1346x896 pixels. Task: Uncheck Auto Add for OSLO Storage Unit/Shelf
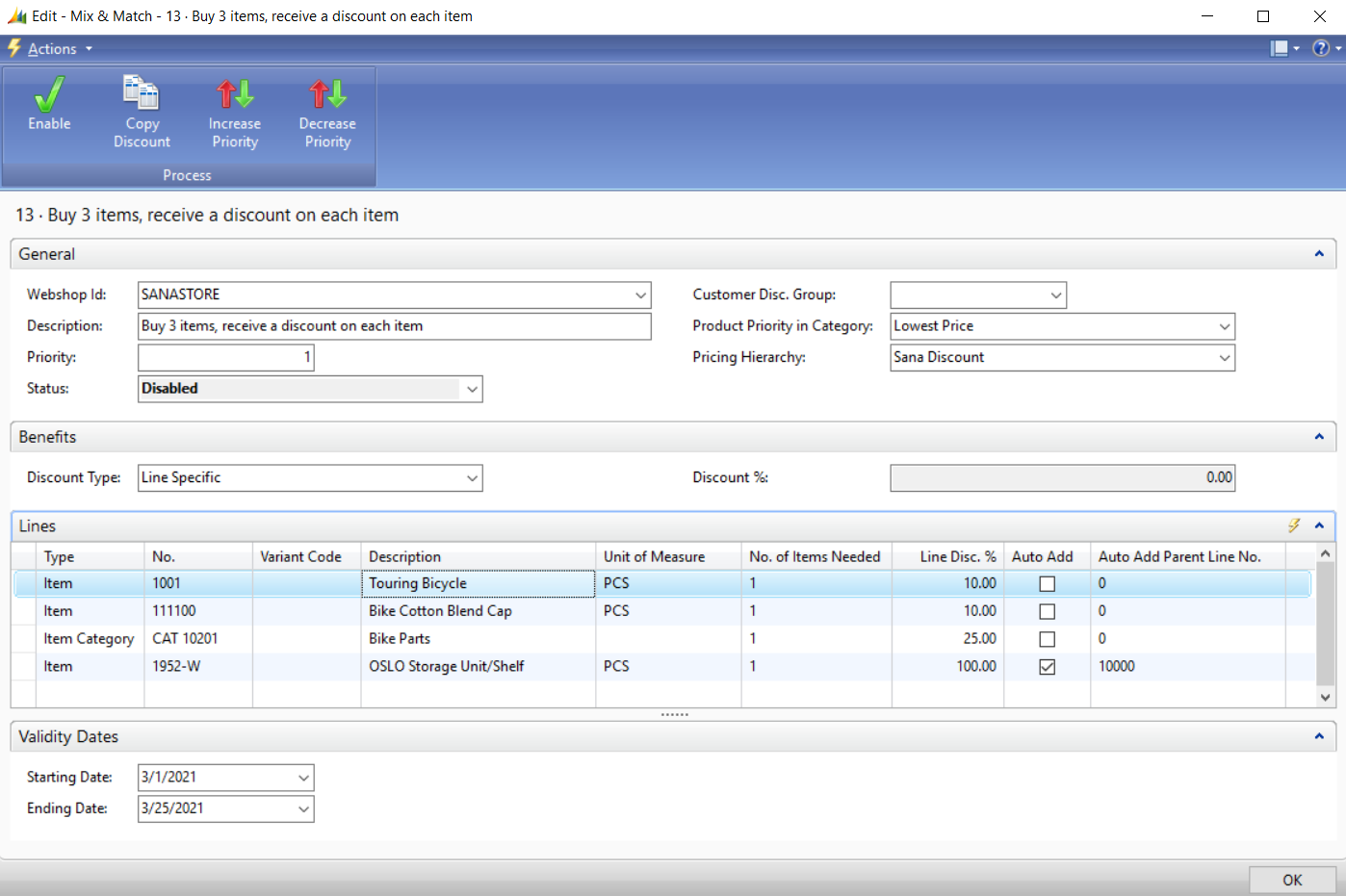(x=1047, y=667)
